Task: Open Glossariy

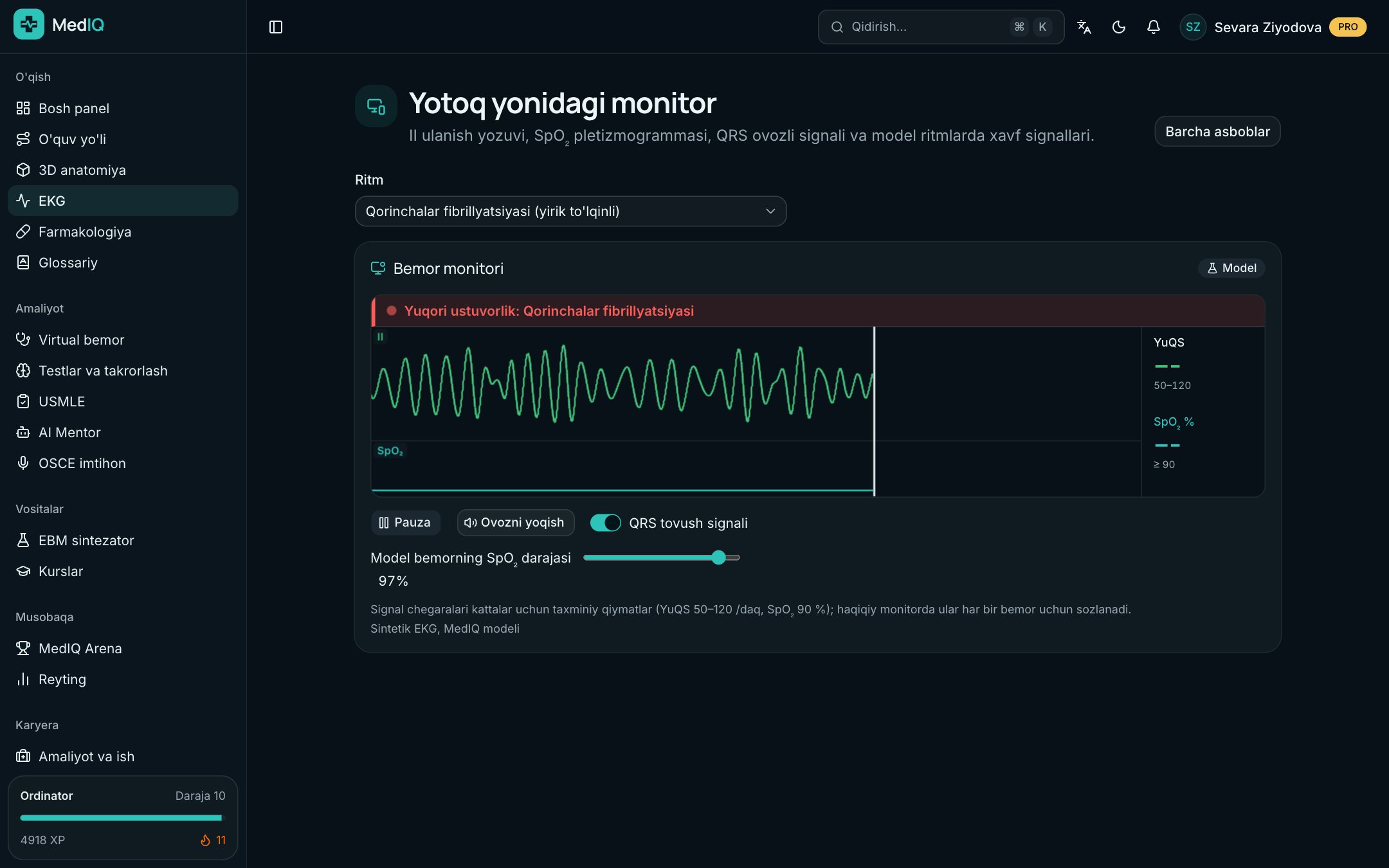Action: point(123,262)
